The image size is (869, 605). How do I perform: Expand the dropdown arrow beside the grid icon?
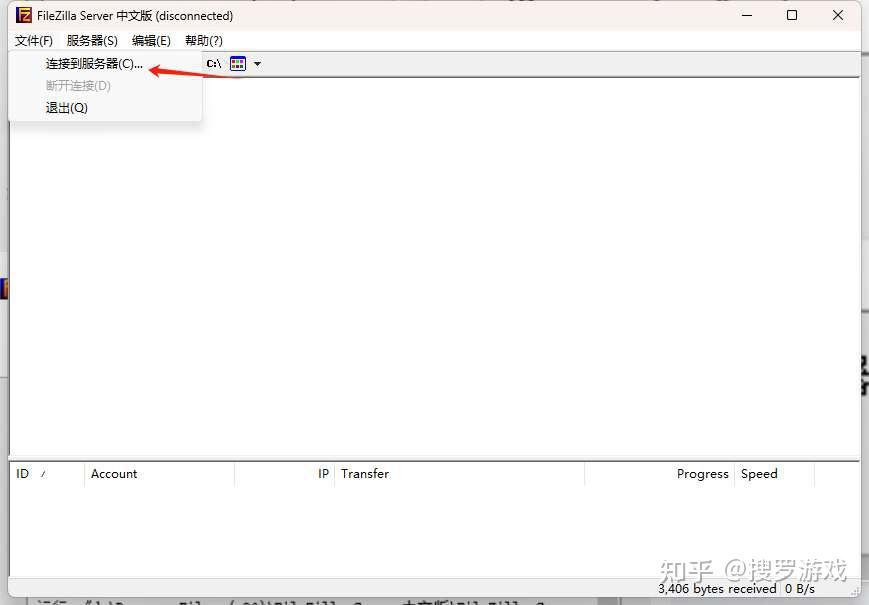click(257, 64)
